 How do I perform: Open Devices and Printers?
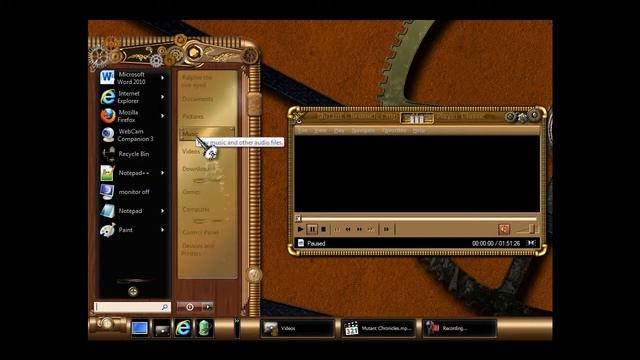click(x=198, y=249)
